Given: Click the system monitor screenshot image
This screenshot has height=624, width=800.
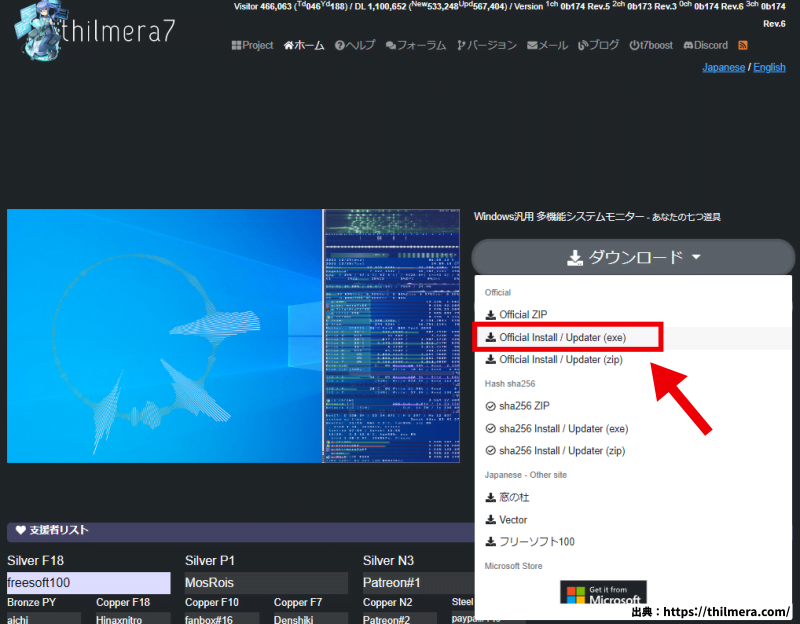Looking at the screenshot, I should coord(233,336).
